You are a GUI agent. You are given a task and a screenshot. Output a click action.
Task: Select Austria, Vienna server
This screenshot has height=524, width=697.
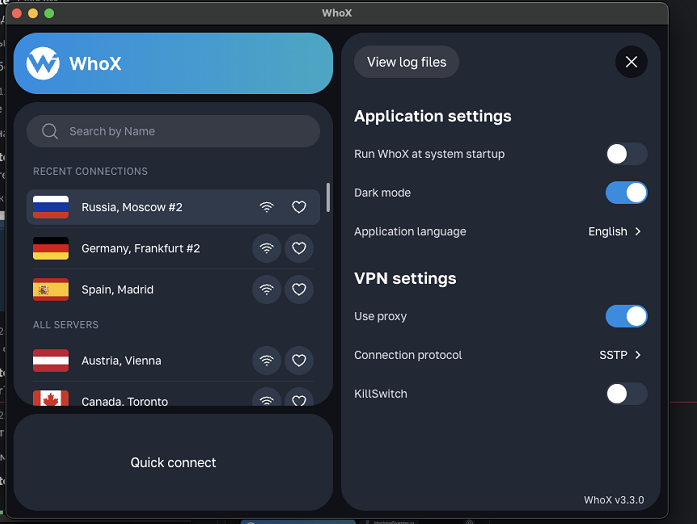(x=173, y=360)
